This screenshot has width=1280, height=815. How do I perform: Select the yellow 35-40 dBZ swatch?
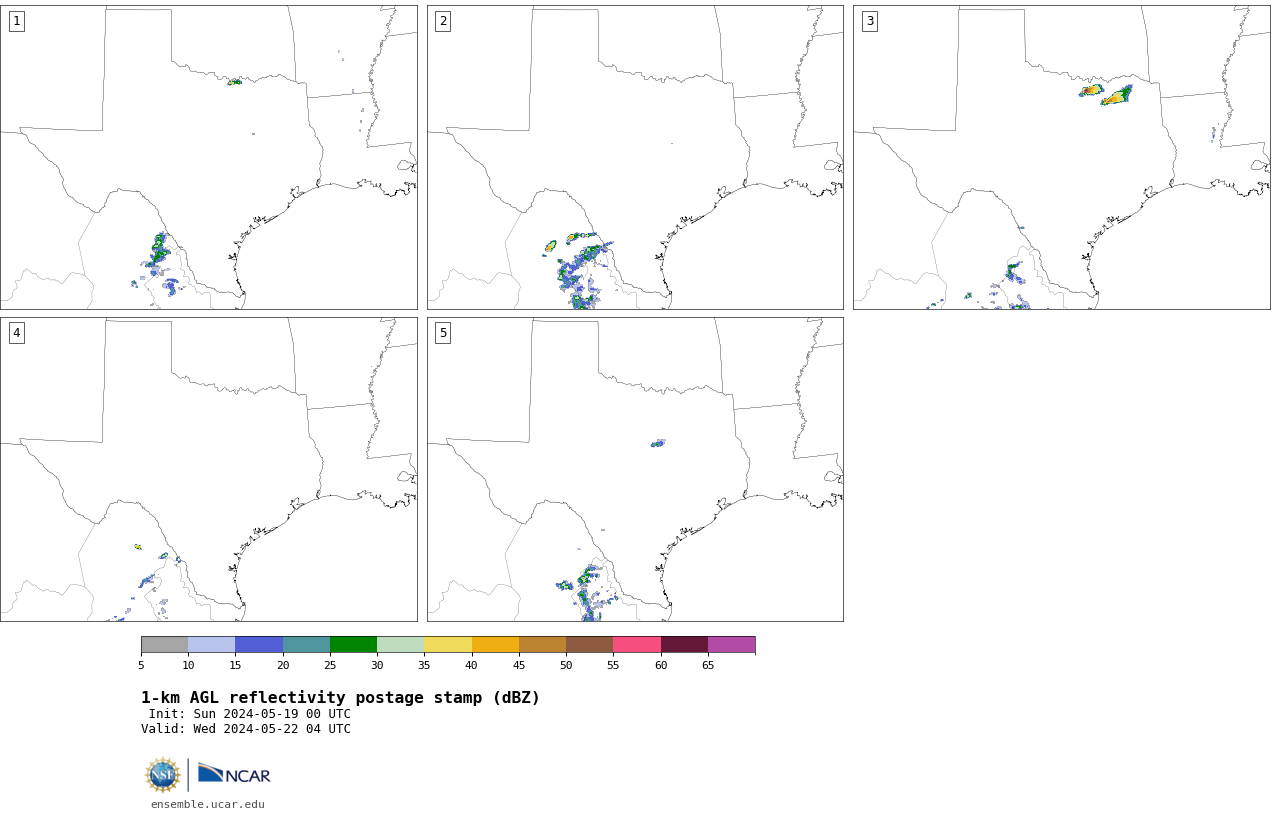click(448, 645)
